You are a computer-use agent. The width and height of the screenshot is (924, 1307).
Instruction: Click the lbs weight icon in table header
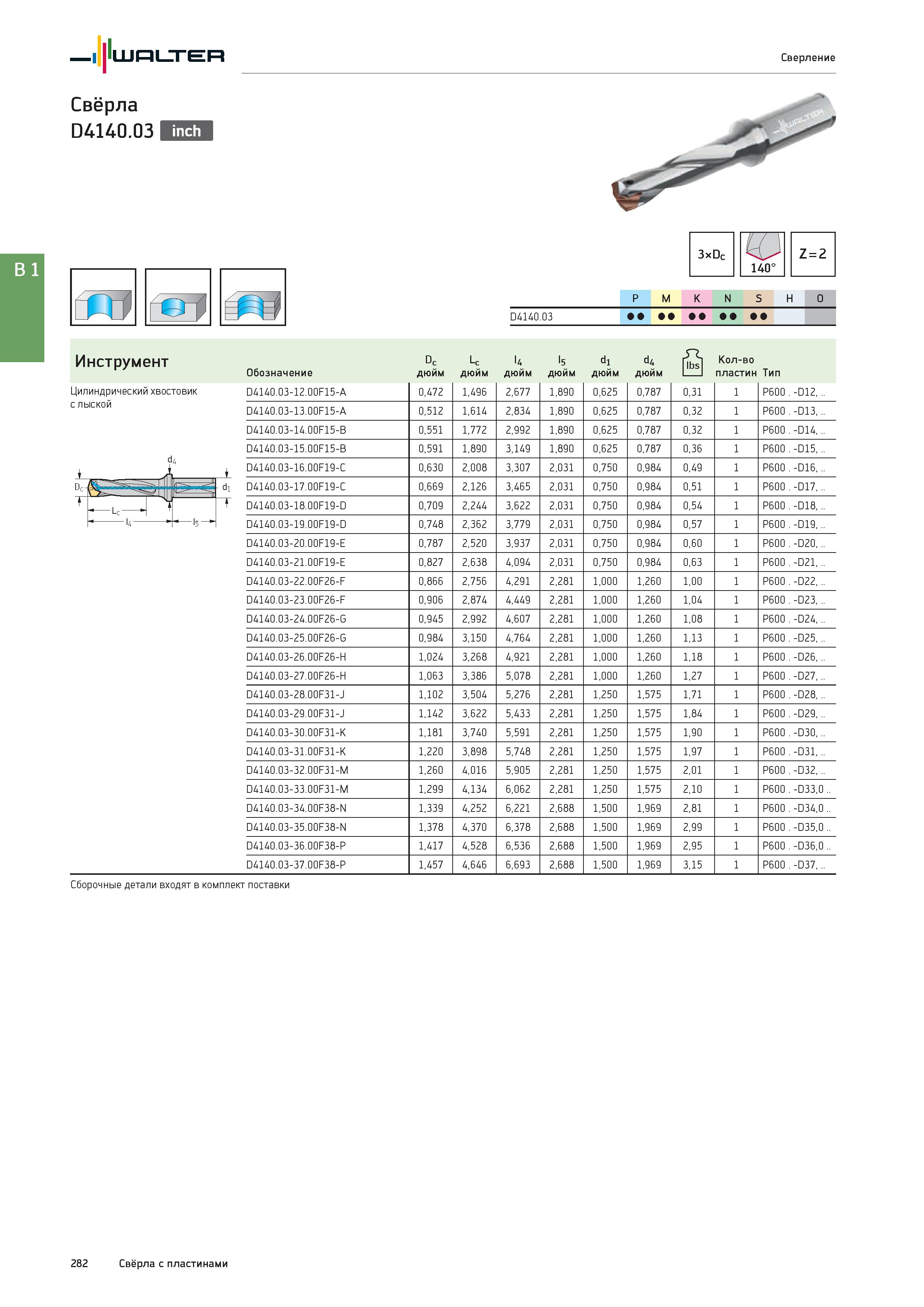coord(692,363)
